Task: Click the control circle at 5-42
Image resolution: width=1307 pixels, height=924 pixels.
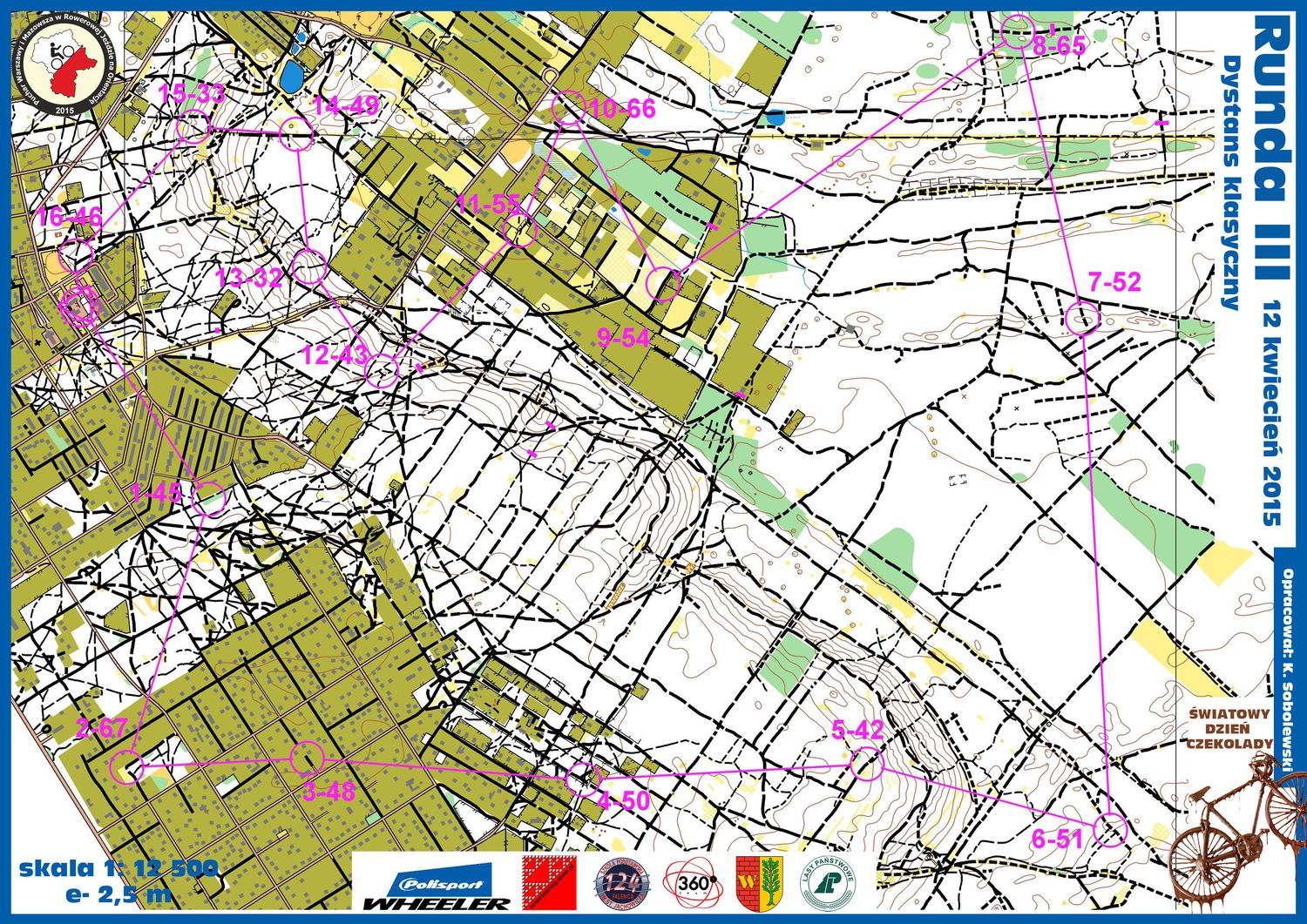Action: coord(866,764)
